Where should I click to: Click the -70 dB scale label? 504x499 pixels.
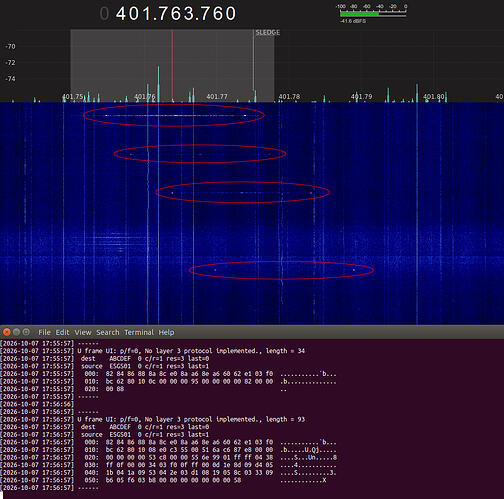(x=10, y=46)
